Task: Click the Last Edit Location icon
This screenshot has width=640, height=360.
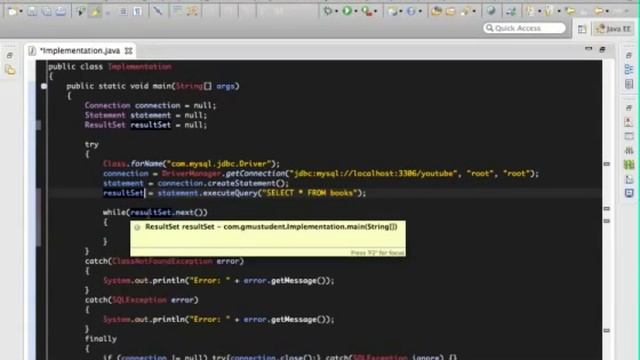Action: tap(570, 11)
